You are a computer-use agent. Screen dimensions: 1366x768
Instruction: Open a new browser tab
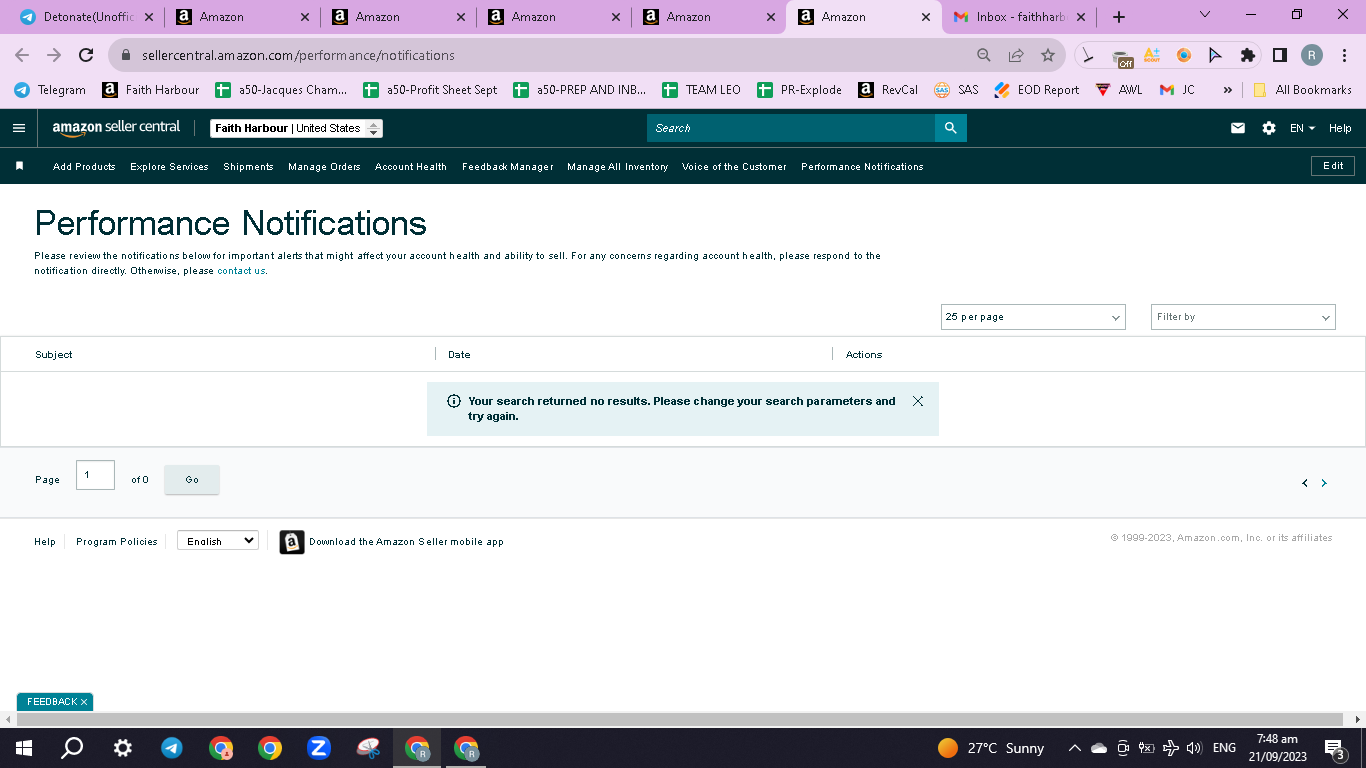point(1119,17)
